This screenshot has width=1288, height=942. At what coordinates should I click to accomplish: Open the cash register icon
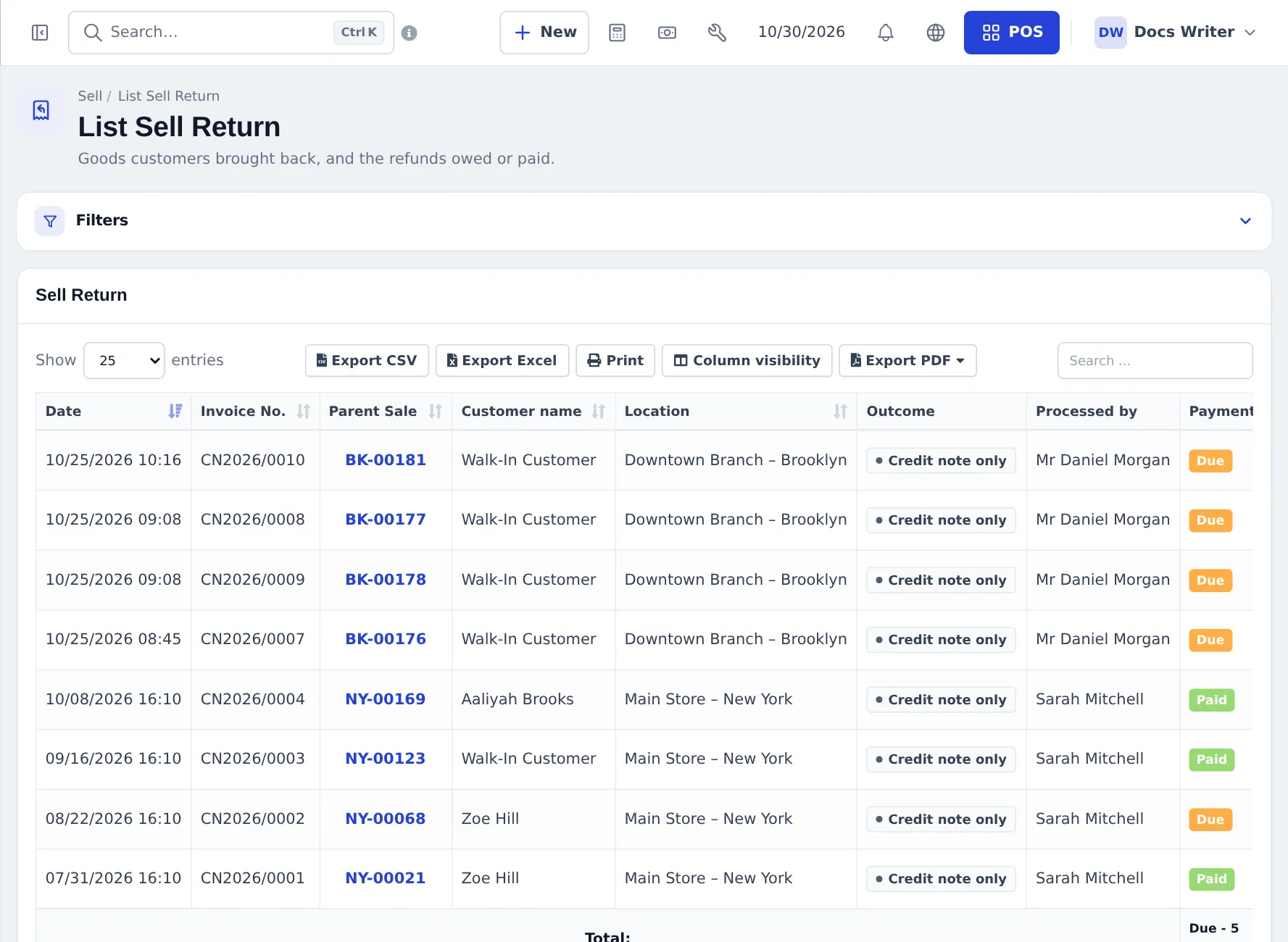click(667, 33)
